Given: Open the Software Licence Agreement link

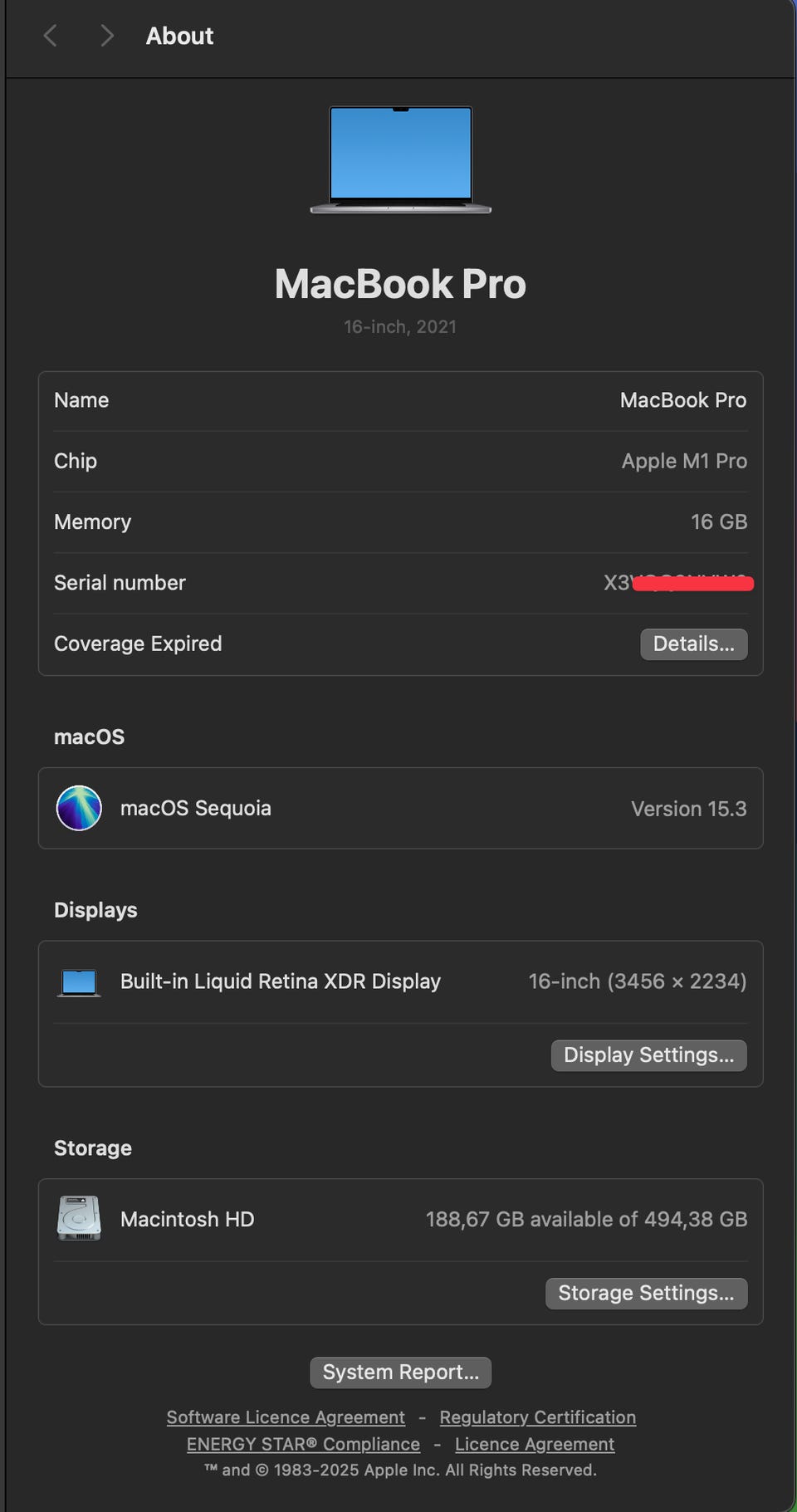Looking at the screenshot, I should [286, 1417].
